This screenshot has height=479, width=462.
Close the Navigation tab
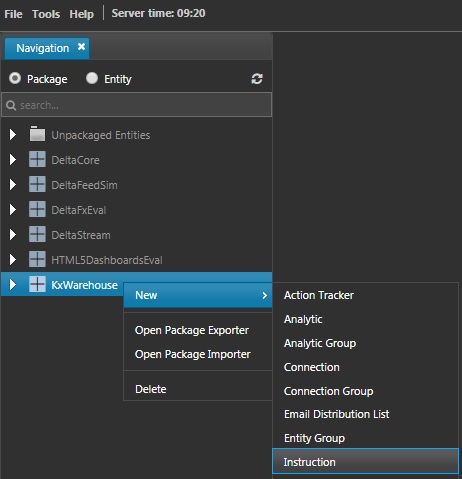pyautogui.click(x=81, y=47)
